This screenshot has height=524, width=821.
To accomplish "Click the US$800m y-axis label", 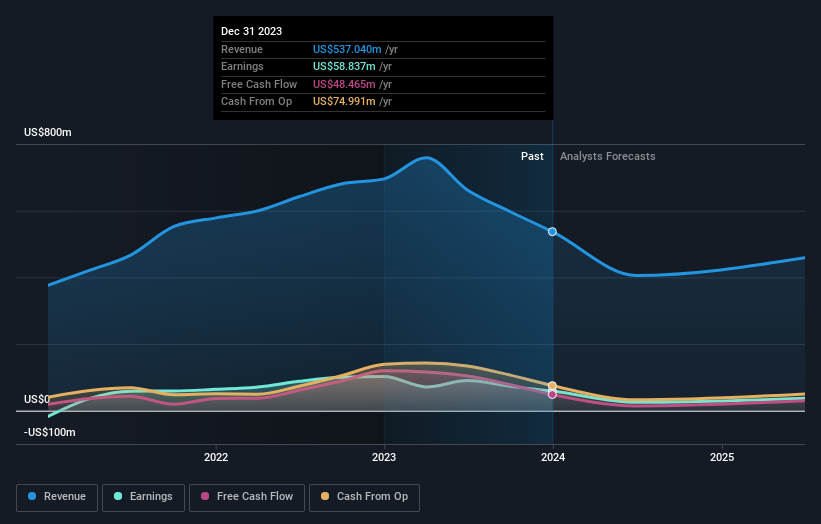I will [x=48, y=132].
